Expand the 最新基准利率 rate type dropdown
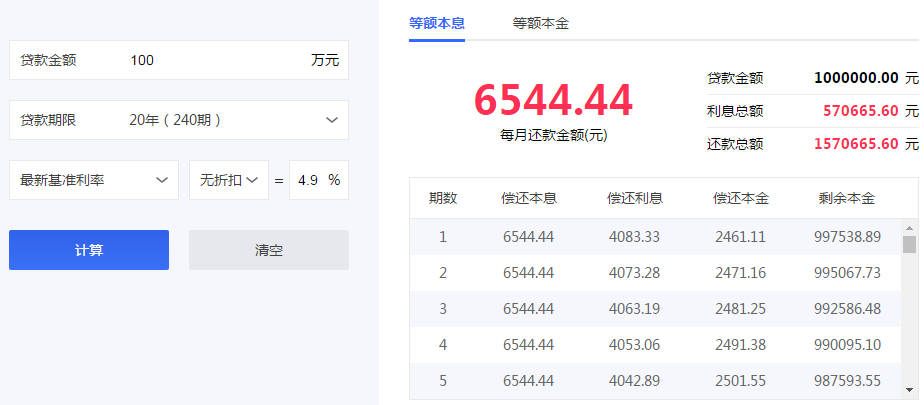This screenshot has width=924, height=405. point(94,180)
